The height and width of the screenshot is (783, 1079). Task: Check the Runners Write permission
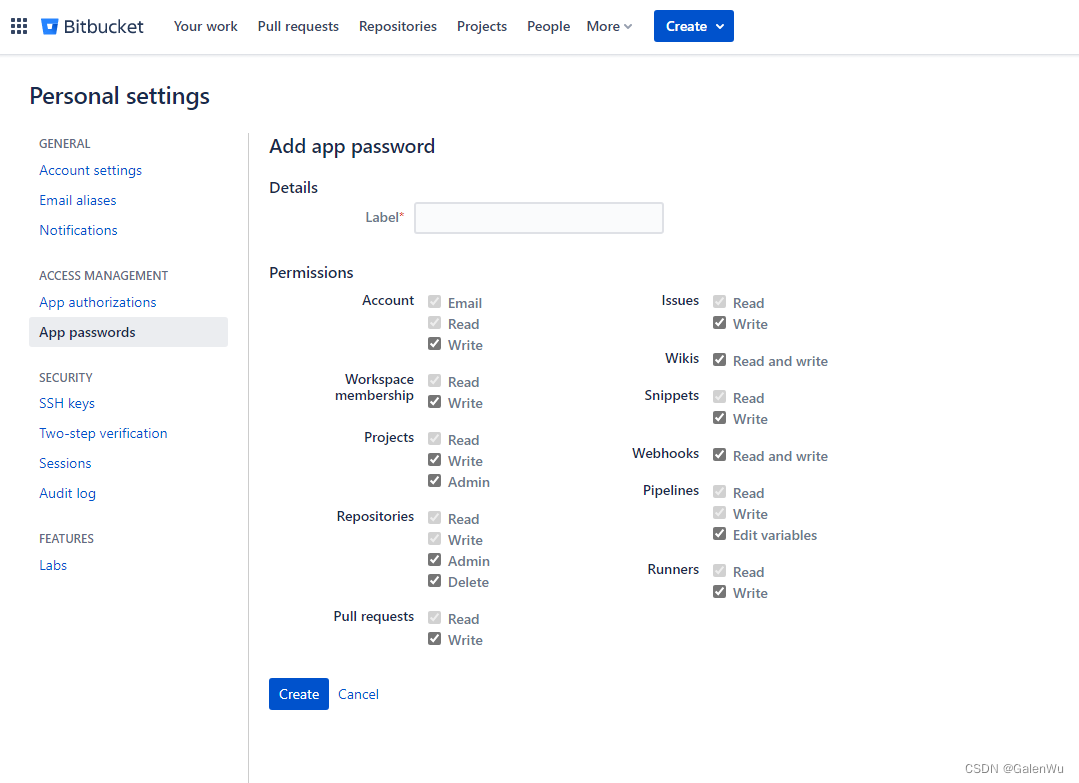tap(719, 592)
